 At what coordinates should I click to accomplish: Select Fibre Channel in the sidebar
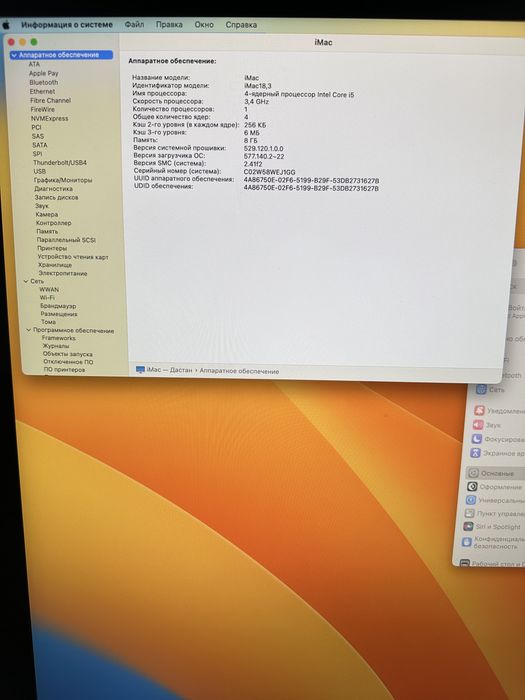point(50,100)
